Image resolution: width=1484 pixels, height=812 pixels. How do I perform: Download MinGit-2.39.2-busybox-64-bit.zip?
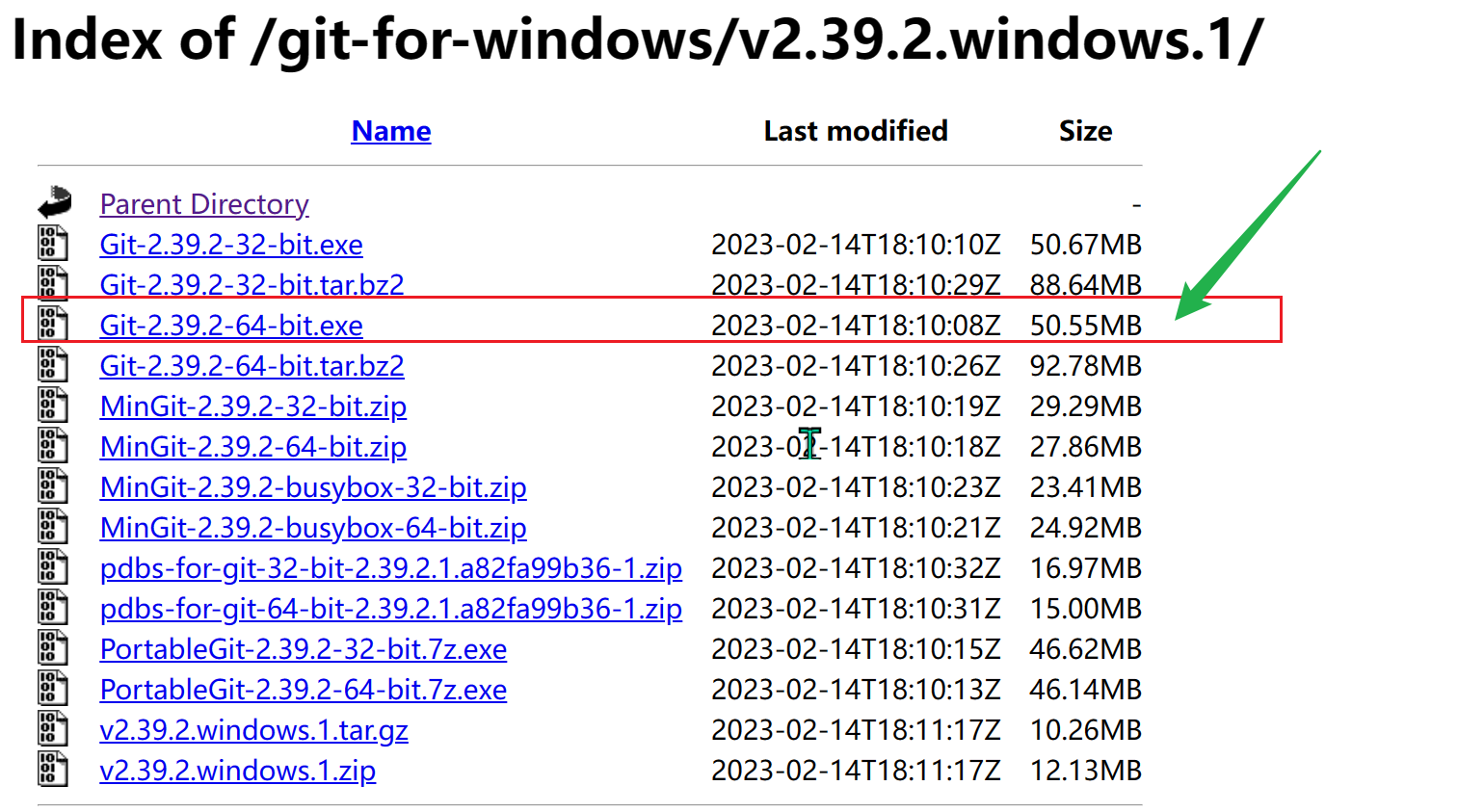pyautogui.click(x=313, y=528)
